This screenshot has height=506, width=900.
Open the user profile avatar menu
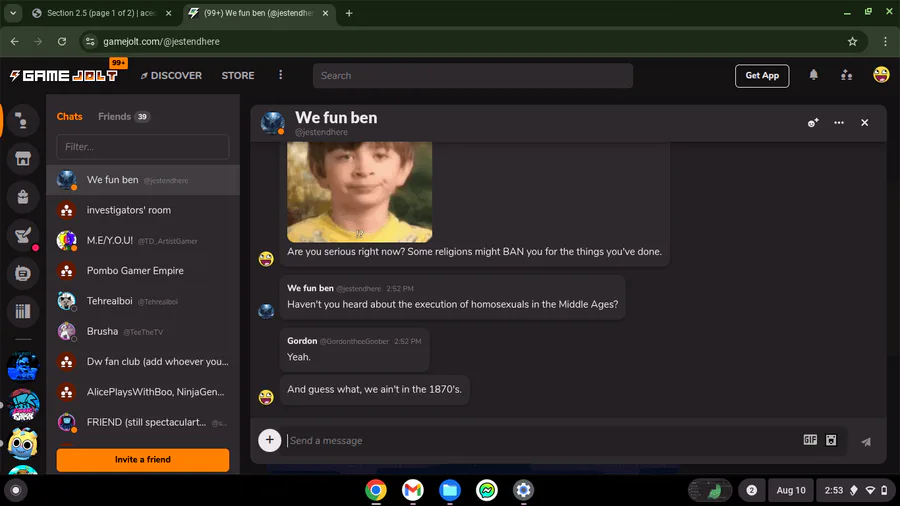coord(881,75)
